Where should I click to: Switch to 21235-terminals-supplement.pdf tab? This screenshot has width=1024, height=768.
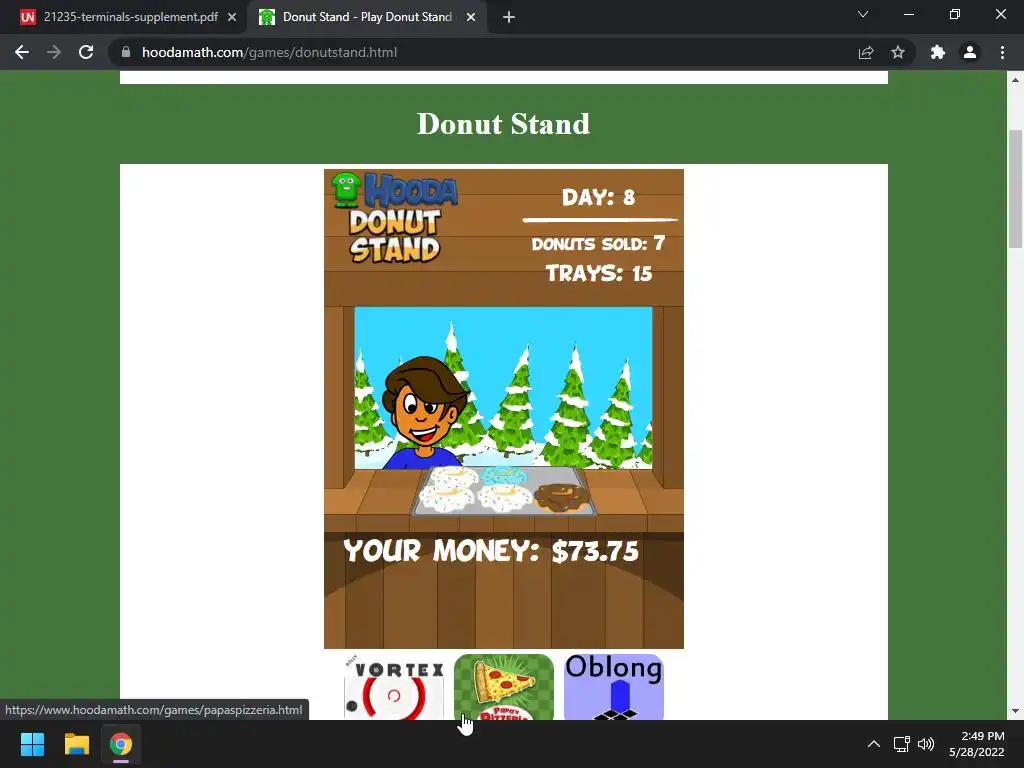124,17
